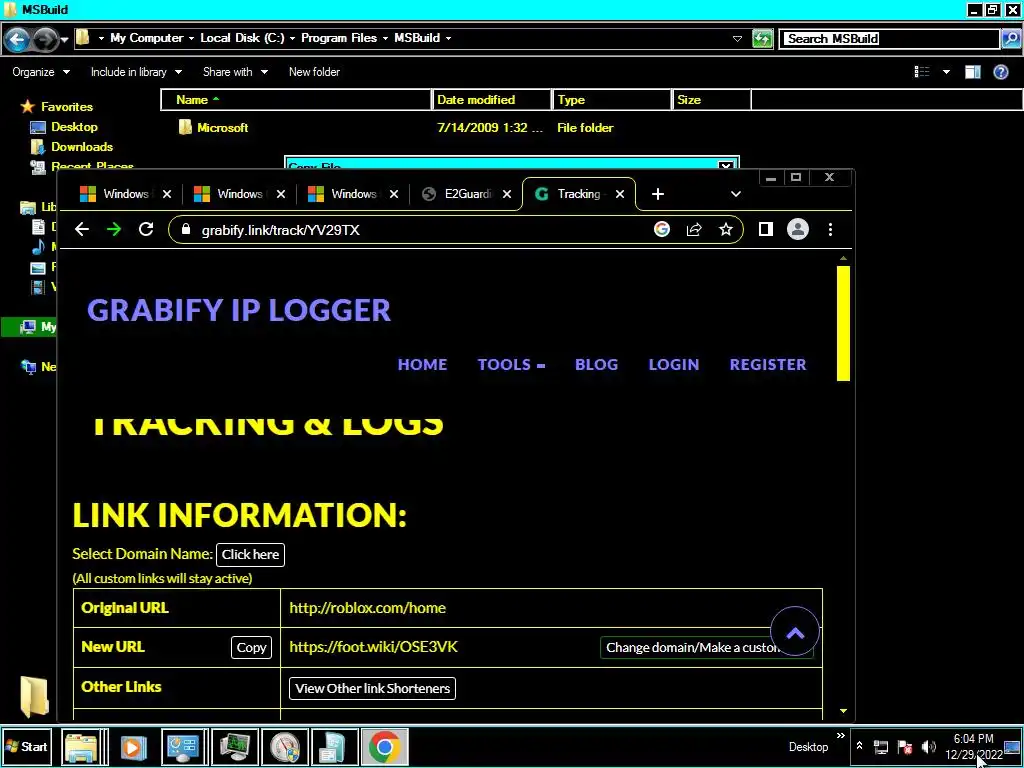Switch to the E2Guardian tab
Screen dimensions: 1024x768
pos(466,194)
